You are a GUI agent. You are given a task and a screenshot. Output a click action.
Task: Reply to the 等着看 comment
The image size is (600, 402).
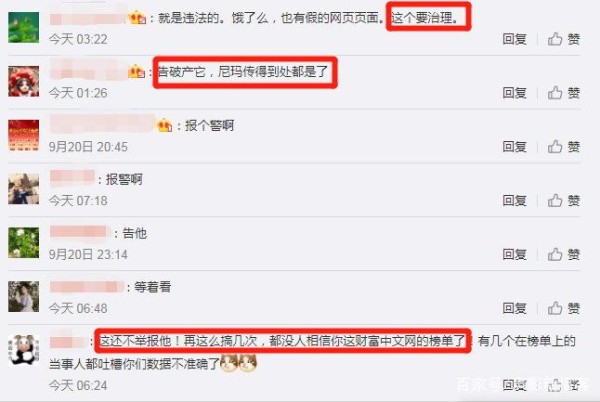click(514, 308)
